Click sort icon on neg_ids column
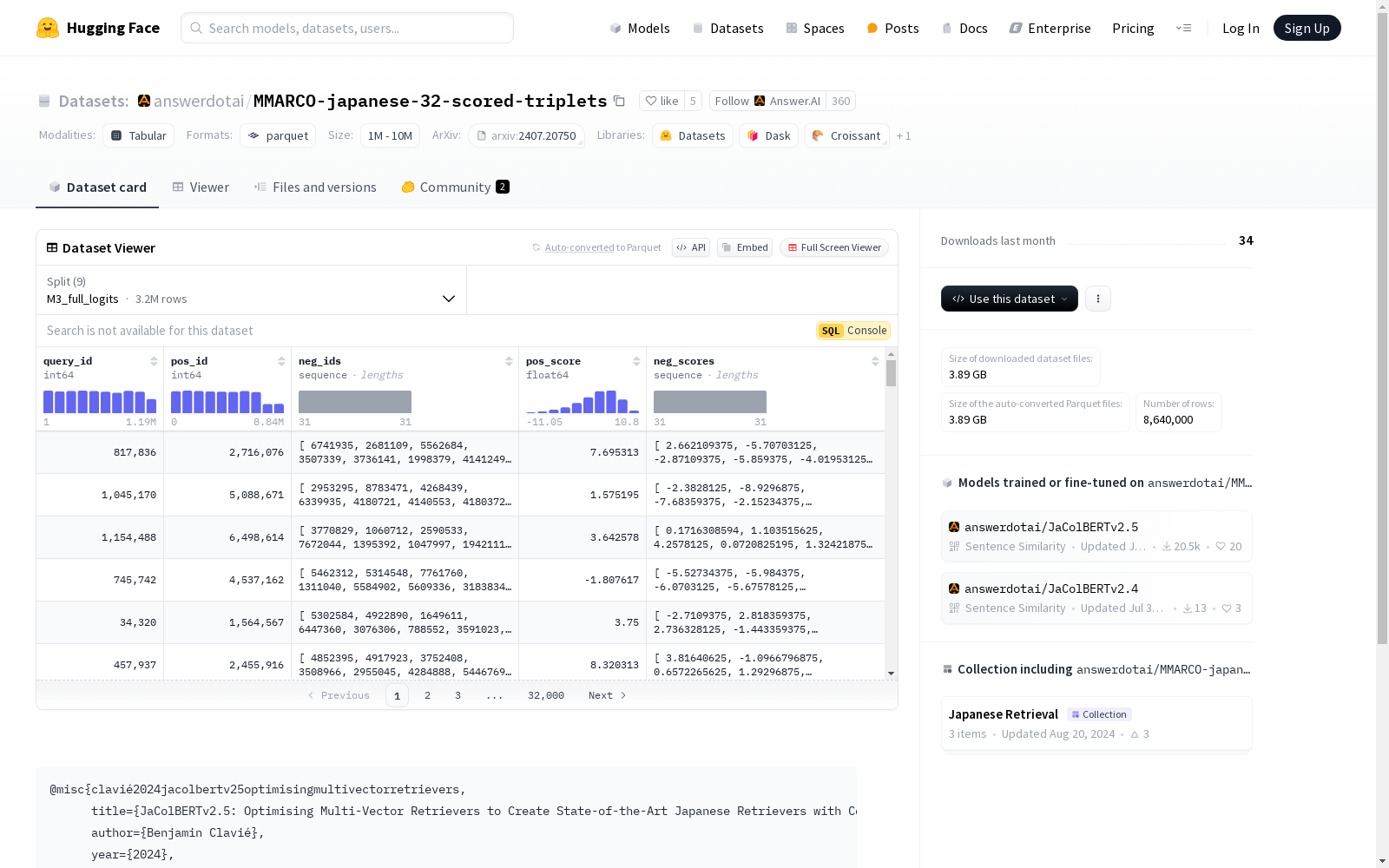Screen dimensions: 1389x868 509,361
